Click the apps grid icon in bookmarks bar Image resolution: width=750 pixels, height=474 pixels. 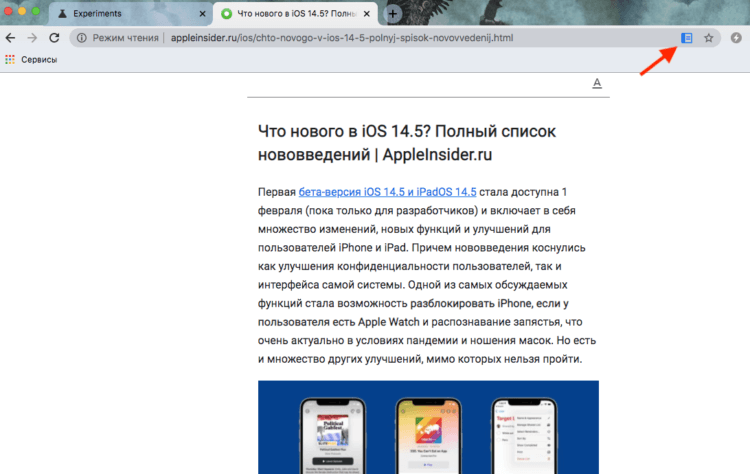click(10, 60)
